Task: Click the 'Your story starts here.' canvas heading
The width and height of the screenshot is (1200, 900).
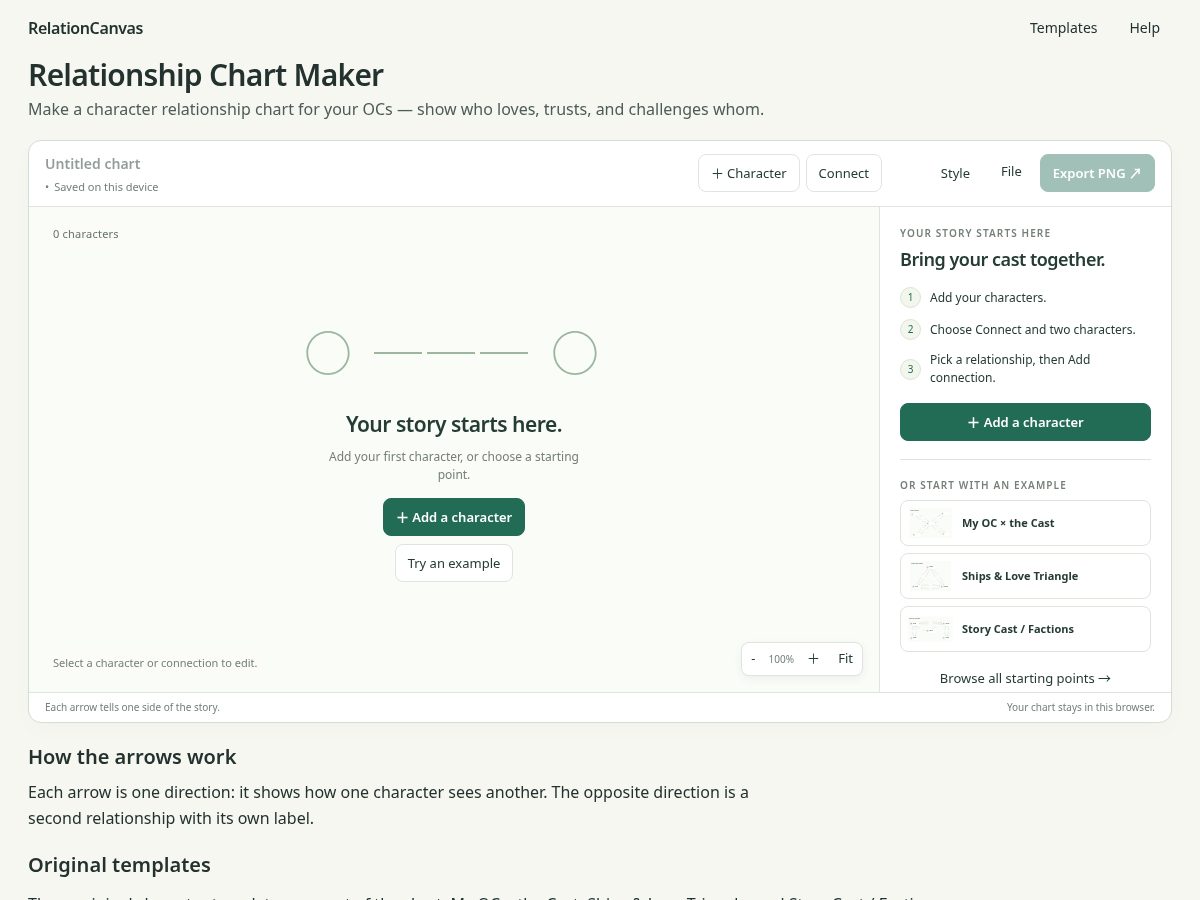Action: coord(454,424)
